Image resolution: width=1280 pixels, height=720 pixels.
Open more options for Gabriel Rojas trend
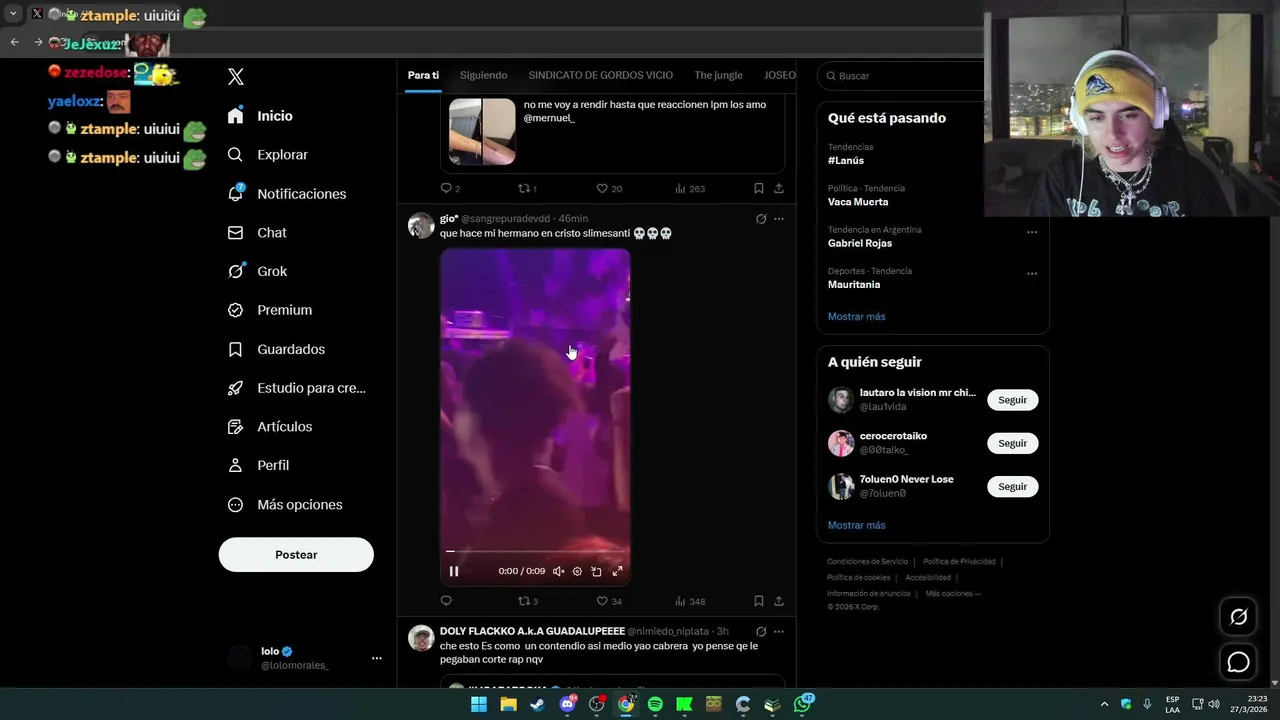pos(1032,232)
